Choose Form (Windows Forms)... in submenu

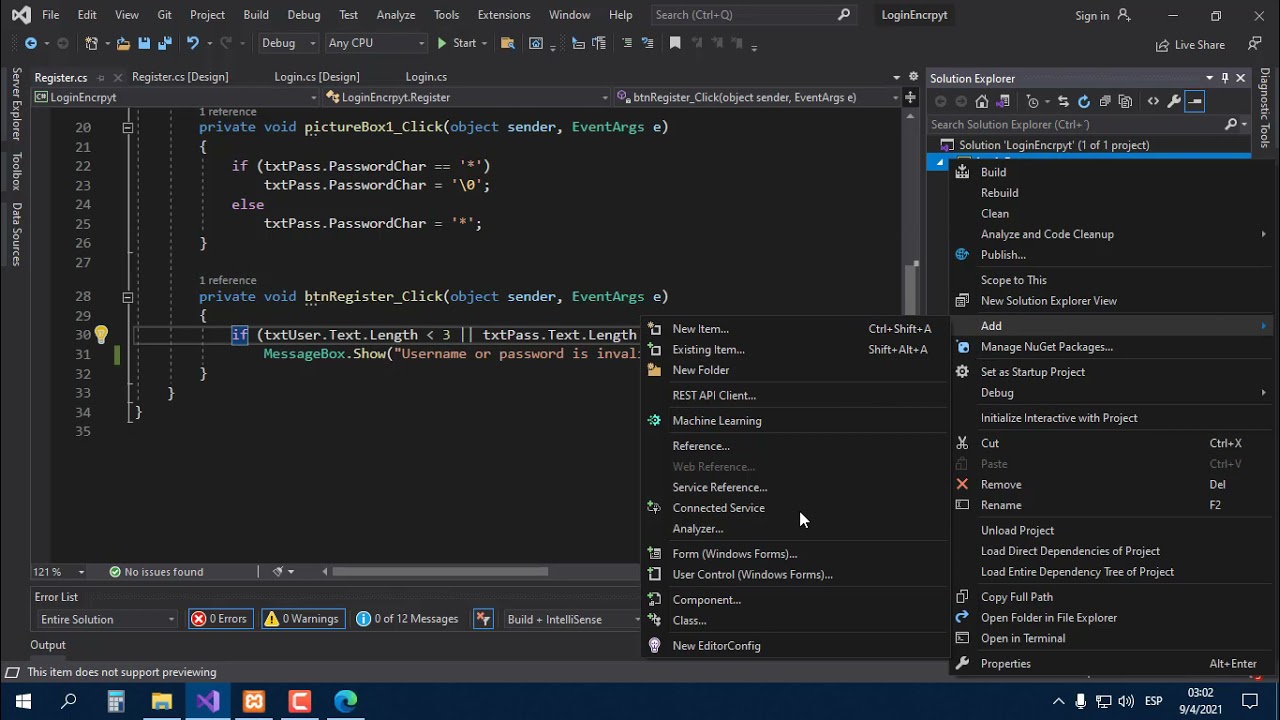coord(793,554)
